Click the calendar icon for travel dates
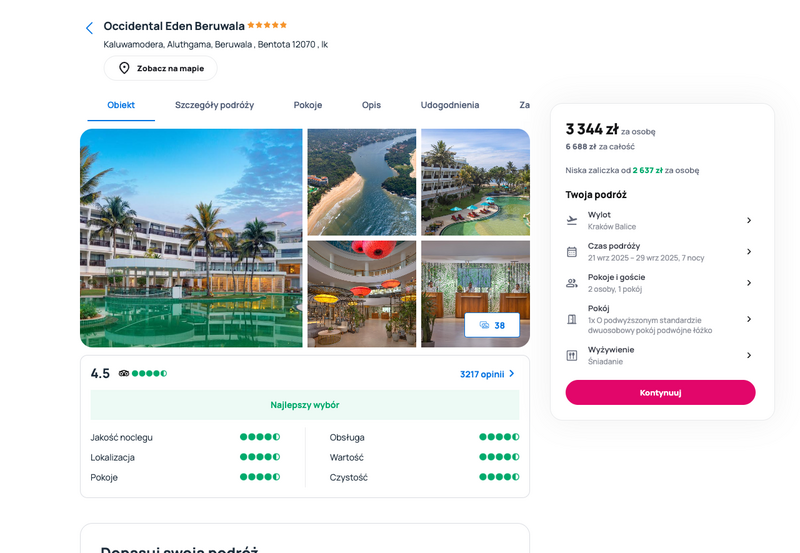The width and height of the screenshot is (800, 553). (572, 252)
